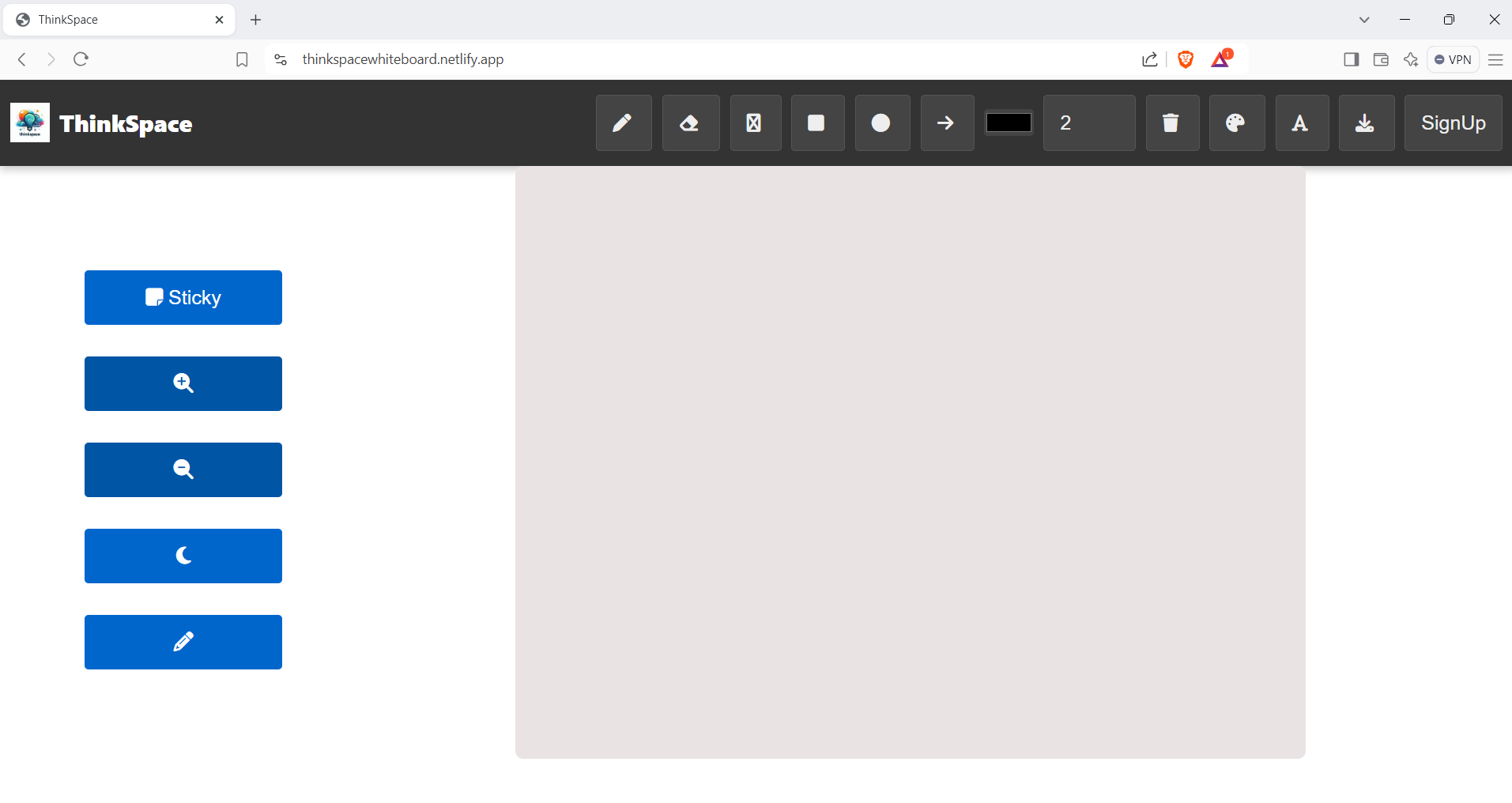Image resolution: width=1512 pixels, height=803 pixels.
Task: Zoom in with the magnifier plus button
Action: 183,383
